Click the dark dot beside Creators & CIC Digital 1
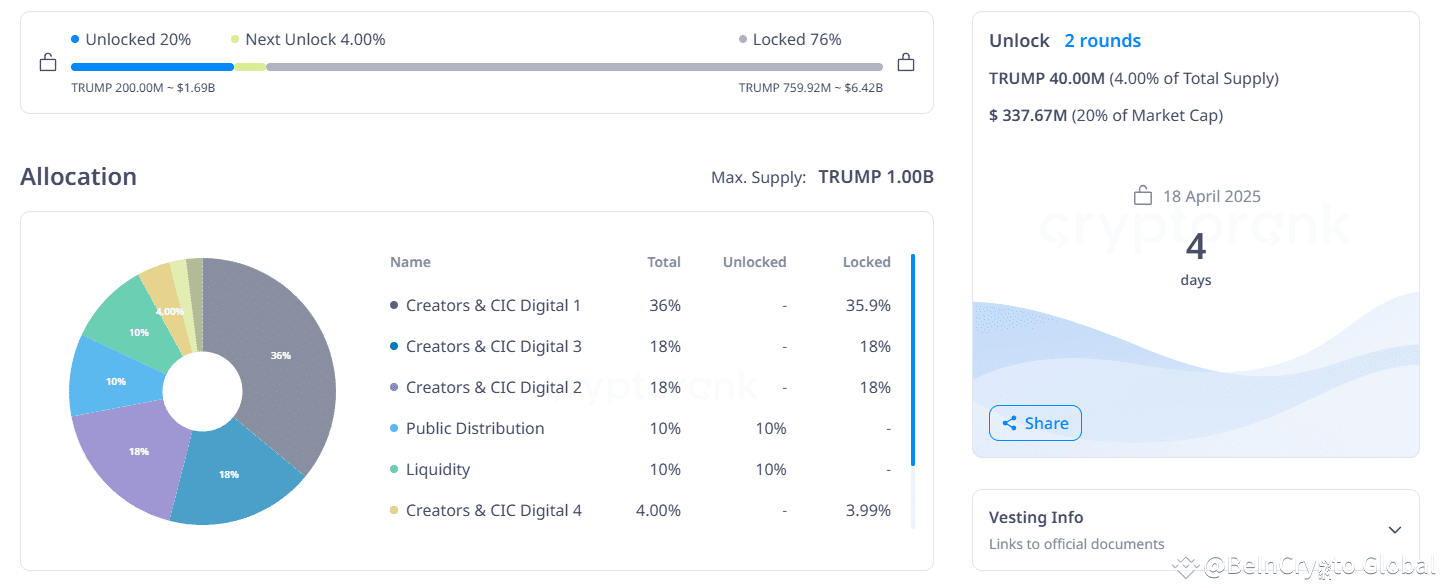 (394, 304)
